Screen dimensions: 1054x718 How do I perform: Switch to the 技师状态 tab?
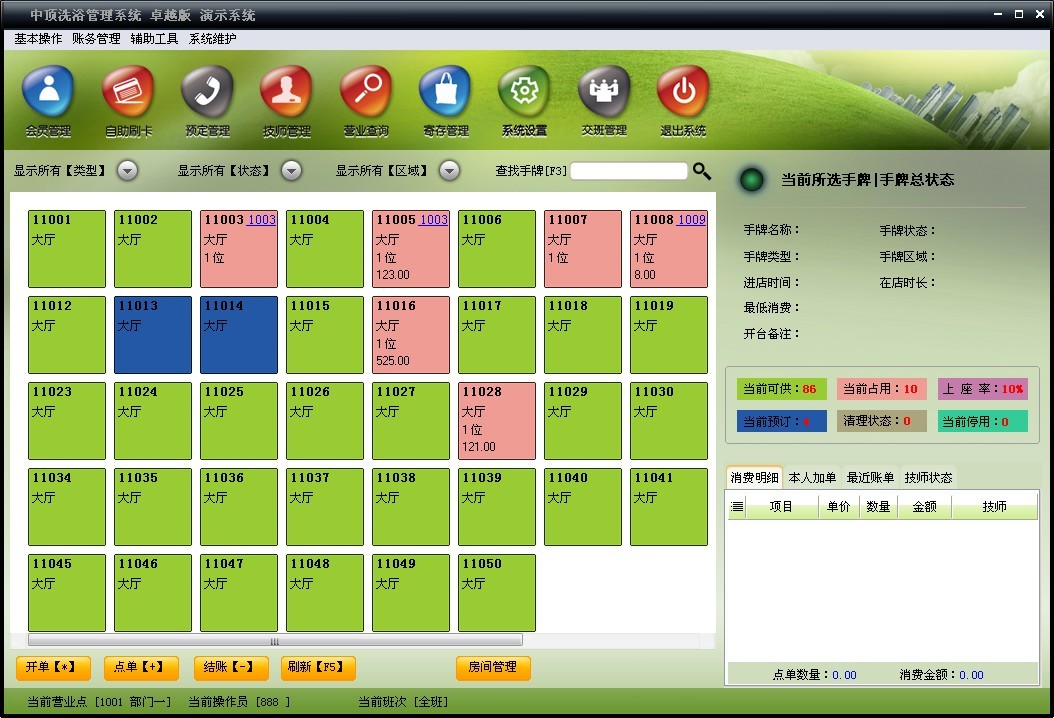pos(928,477)
